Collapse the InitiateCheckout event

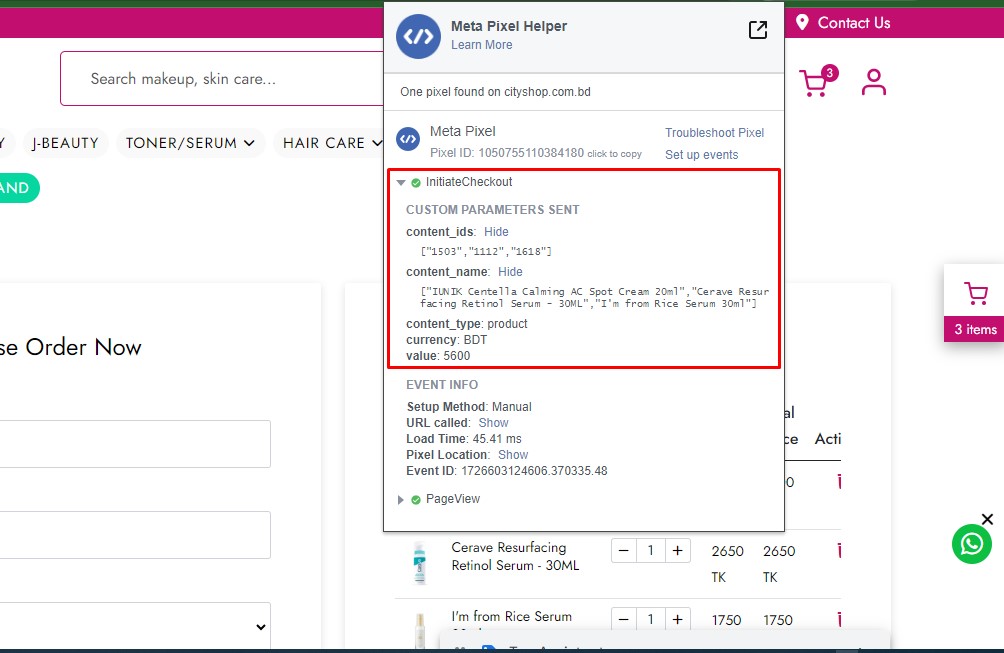pyautogui.click(x=401, y=183)
